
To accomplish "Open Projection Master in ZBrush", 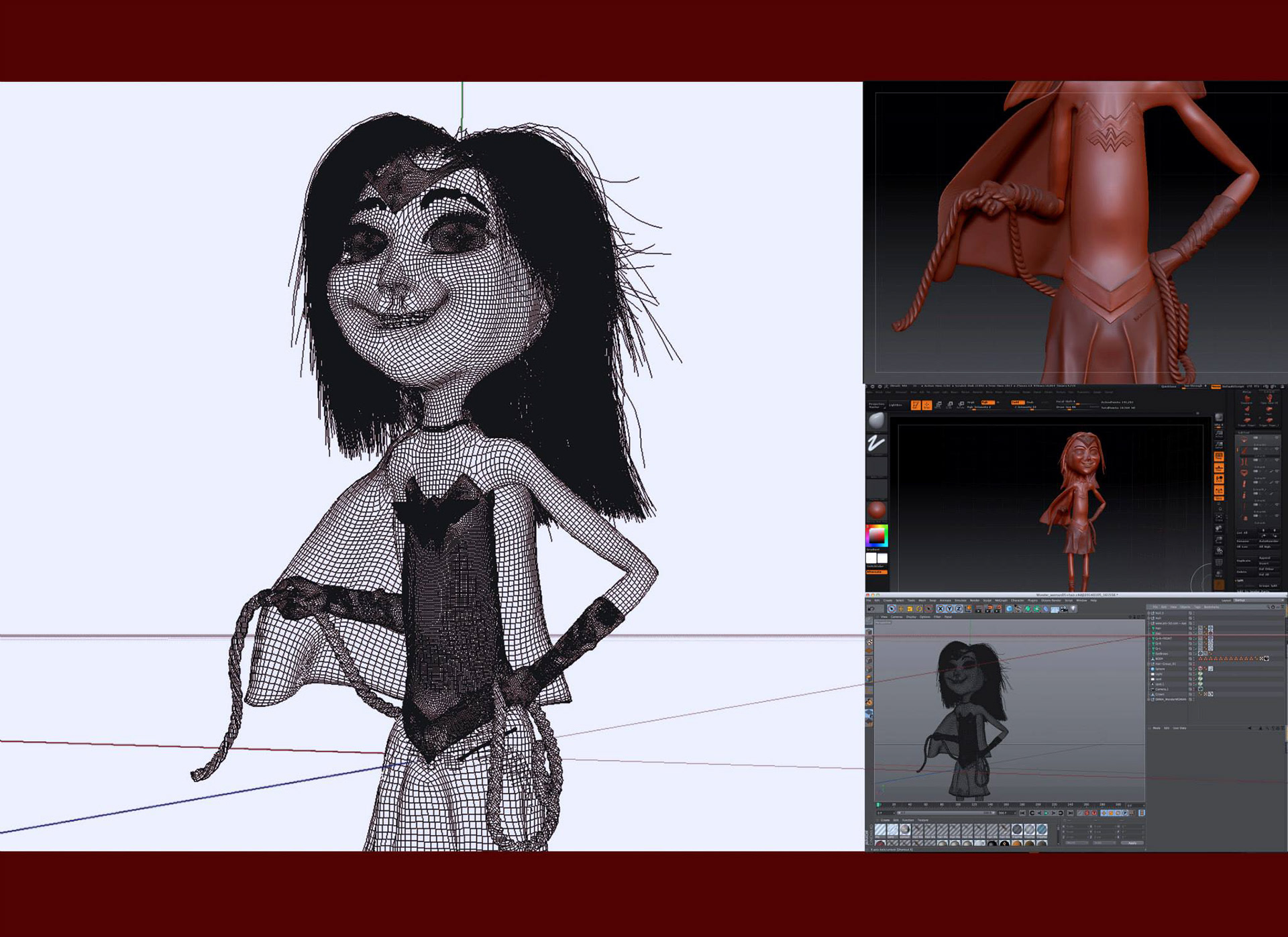I will 876,405.
